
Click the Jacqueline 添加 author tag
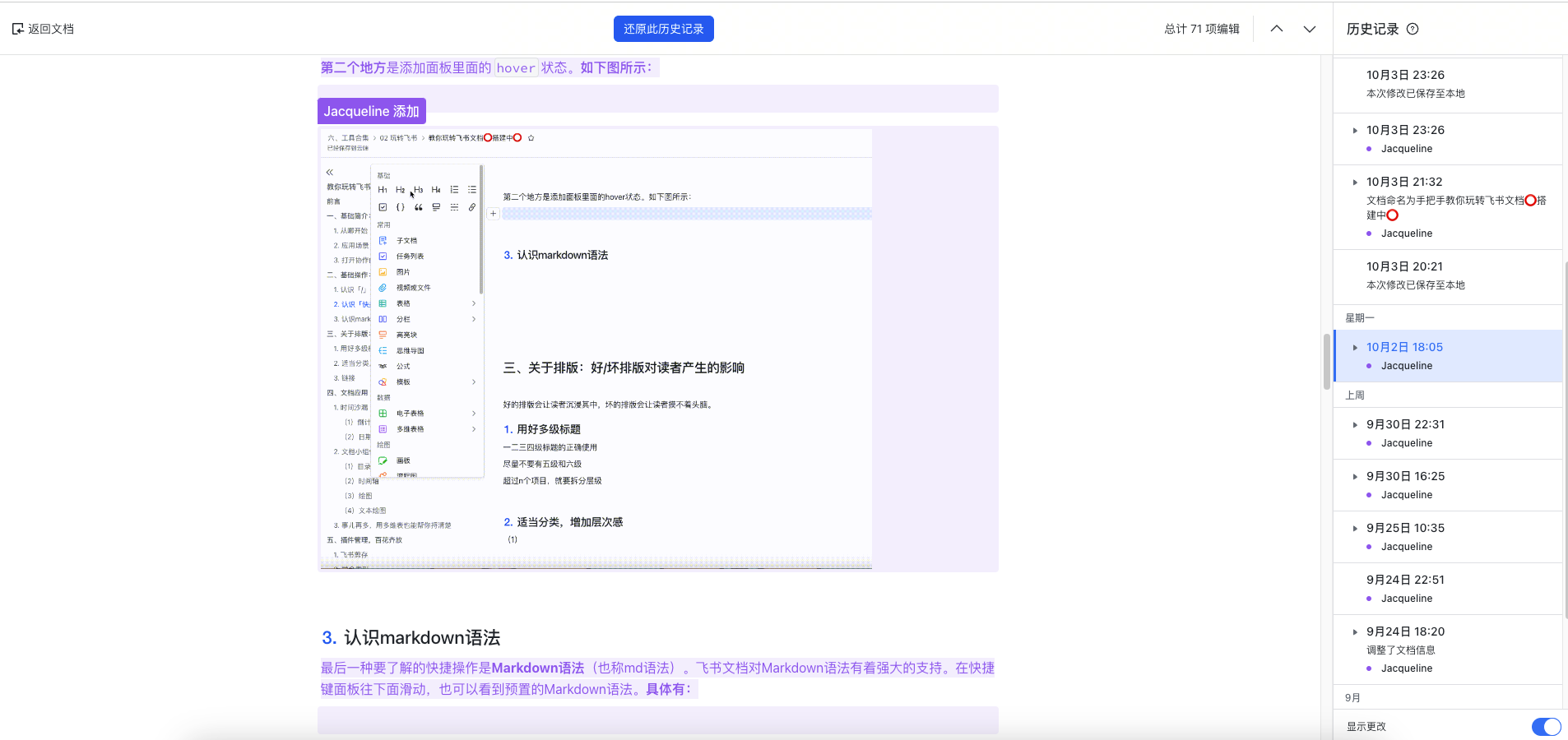pyautogui.click(x=371, y=111)
